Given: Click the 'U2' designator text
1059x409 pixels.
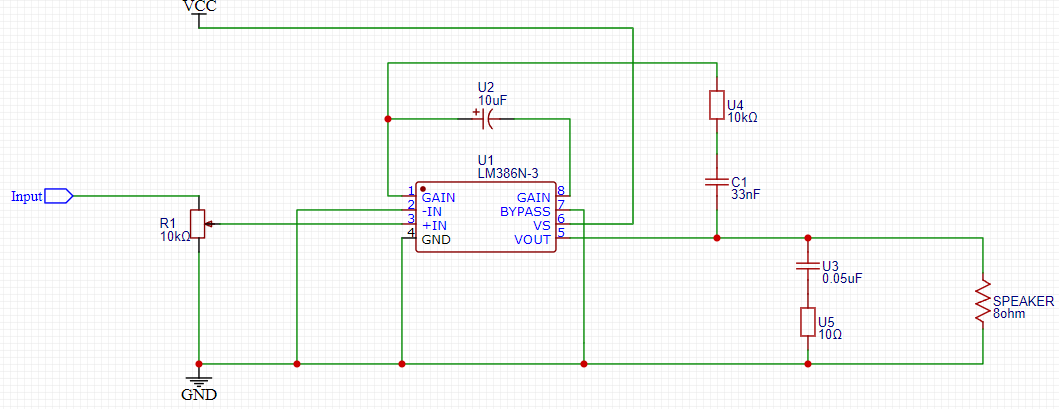Looking at the screenshot, I should [486, 87].
